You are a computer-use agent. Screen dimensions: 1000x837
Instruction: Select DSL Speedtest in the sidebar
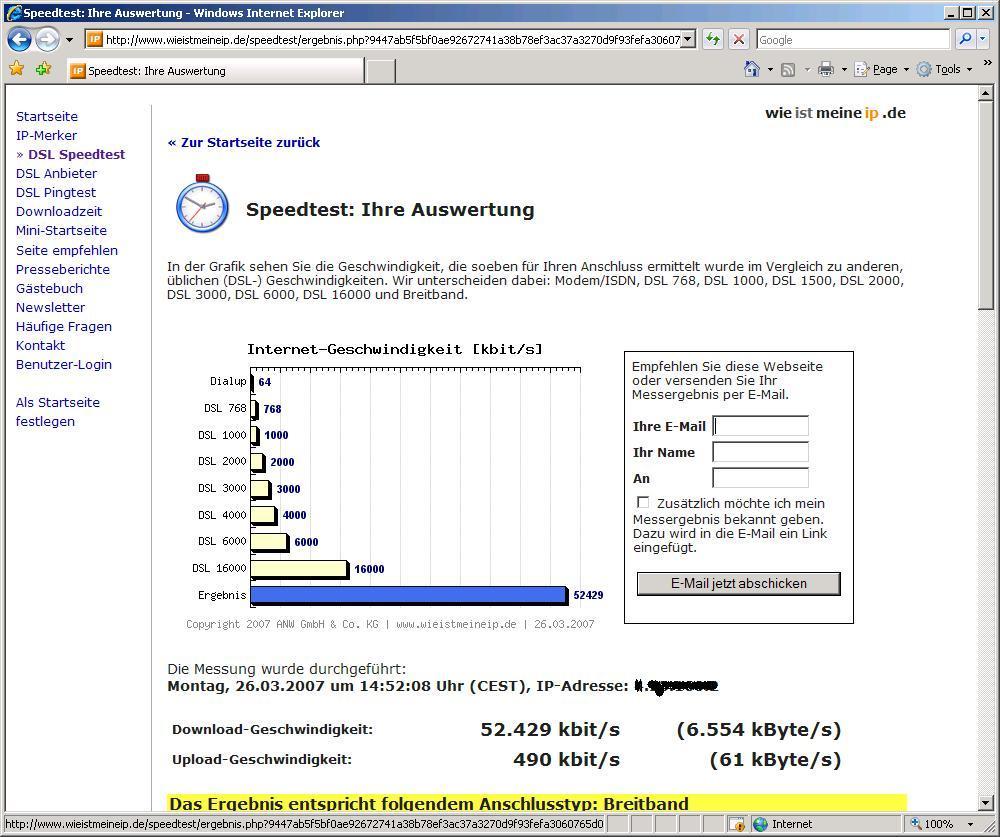77,154
